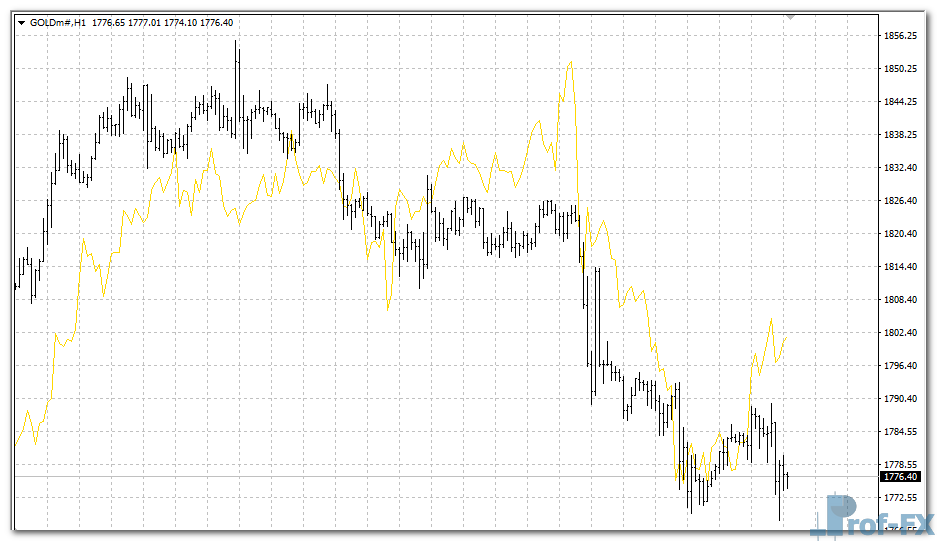Select the 1838.25 level on price scale
Viewport: 937px width, 541px height.
coord(901,135)
